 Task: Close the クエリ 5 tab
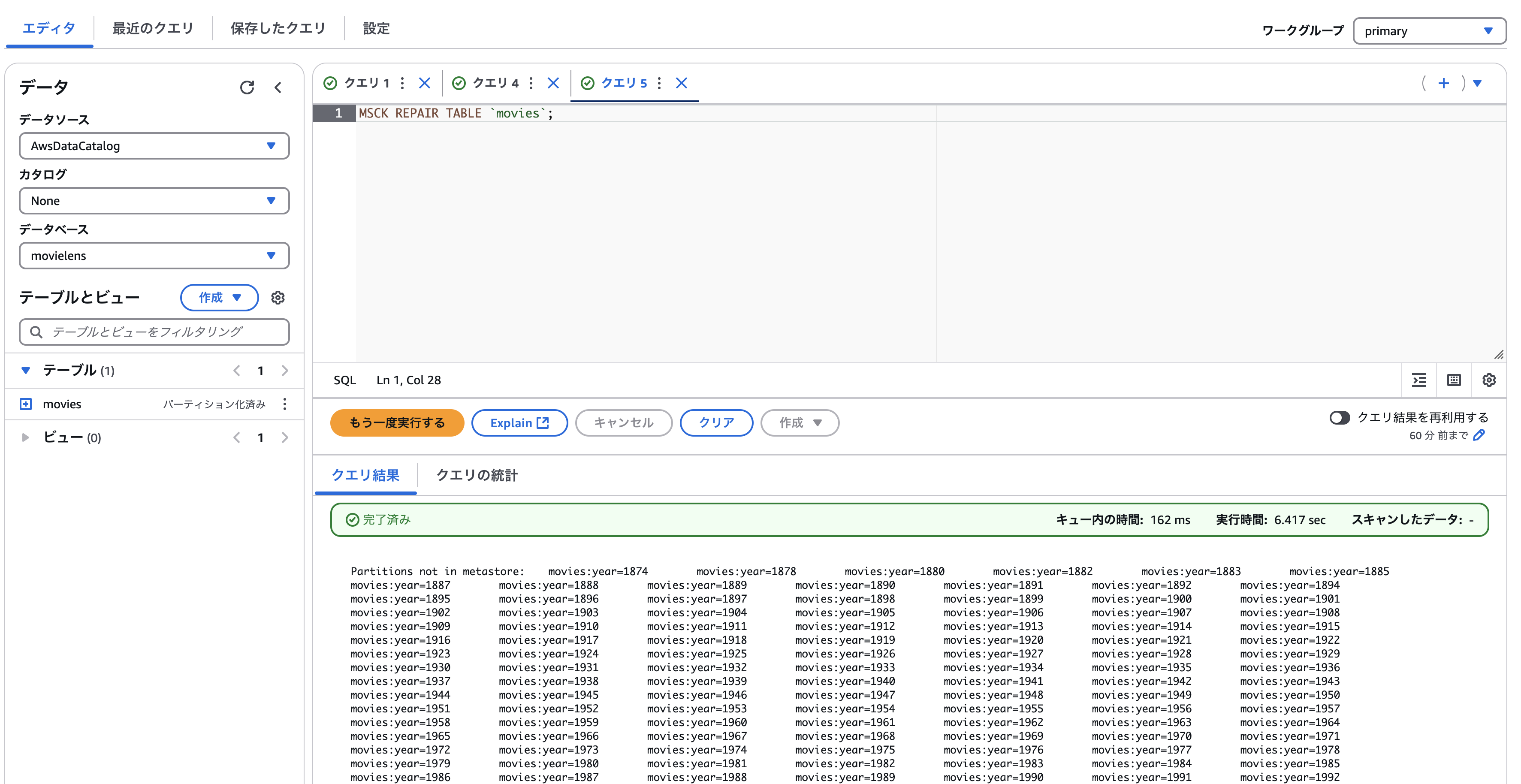[x=682, y=83]
